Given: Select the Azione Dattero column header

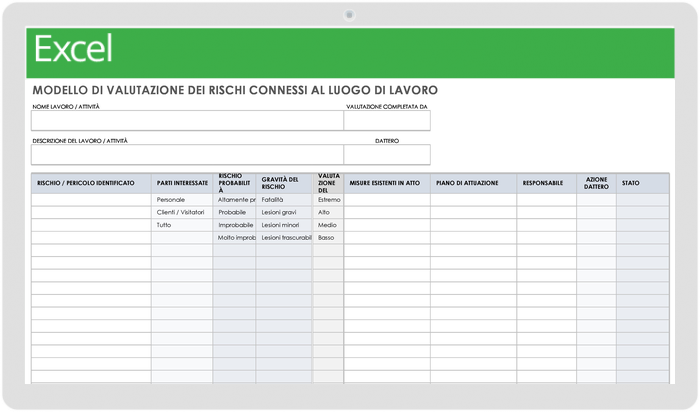Looking at the screenshot, I should [596, 183].
